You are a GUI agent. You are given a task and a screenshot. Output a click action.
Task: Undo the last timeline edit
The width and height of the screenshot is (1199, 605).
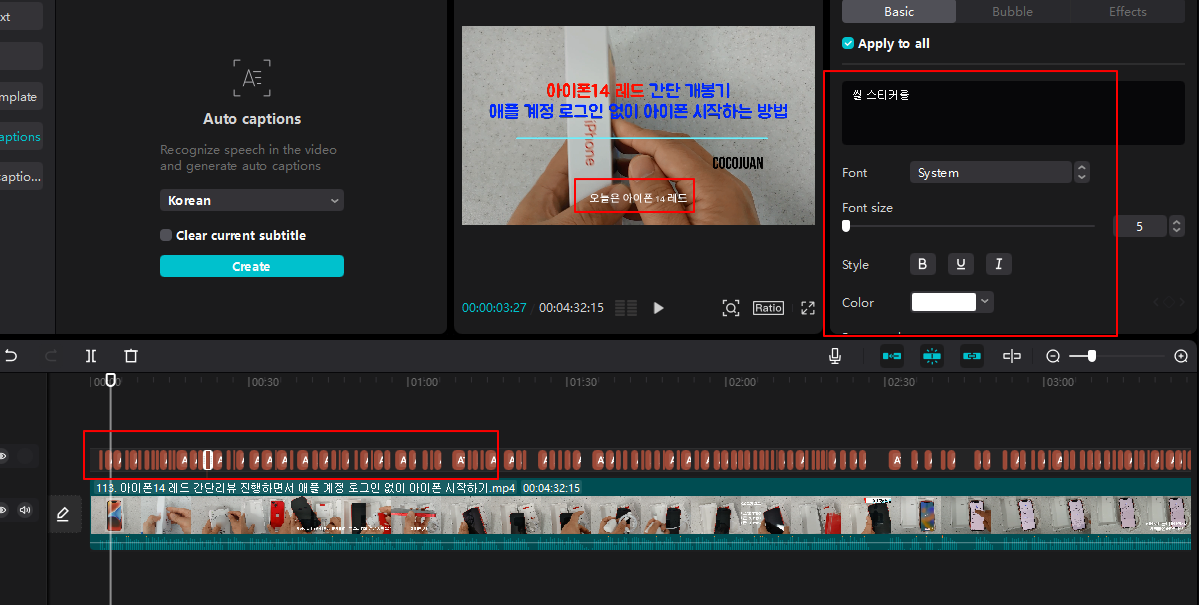(11, 356)
